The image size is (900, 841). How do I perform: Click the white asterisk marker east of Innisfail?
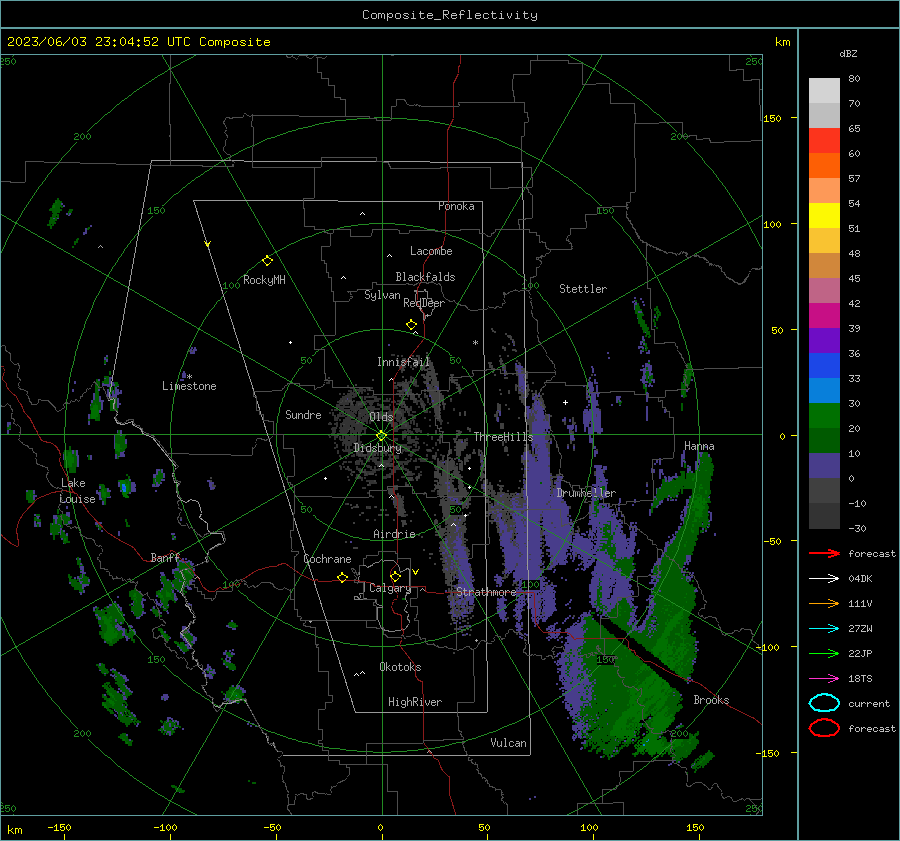(475, 343)
